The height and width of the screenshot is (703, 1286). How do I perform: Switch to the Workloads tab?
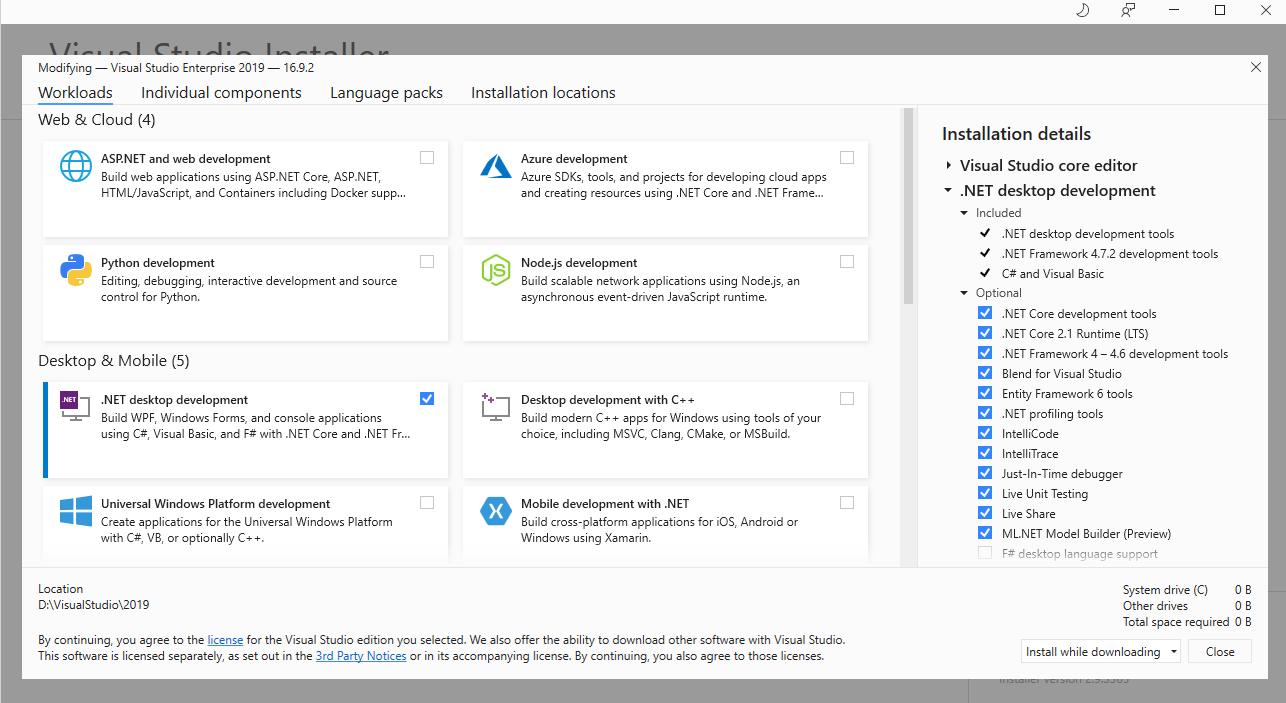(75, 93)
